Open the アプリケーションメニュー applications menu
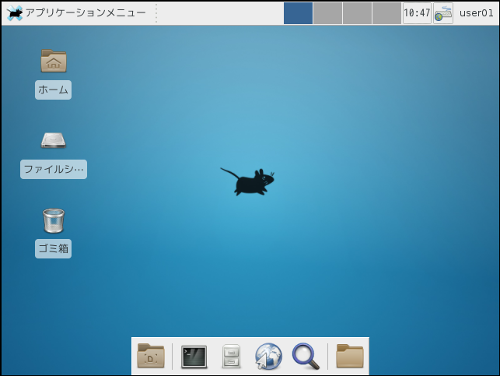Image resolution: width=500 pixels, height=376 pixels. (x=76, y=13)
